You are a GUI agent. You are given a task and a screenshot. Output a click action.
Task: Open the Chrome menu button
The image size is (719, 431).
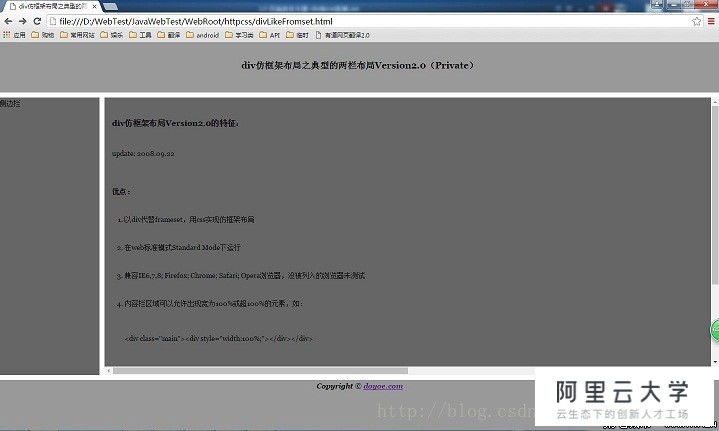coord(711,22)
